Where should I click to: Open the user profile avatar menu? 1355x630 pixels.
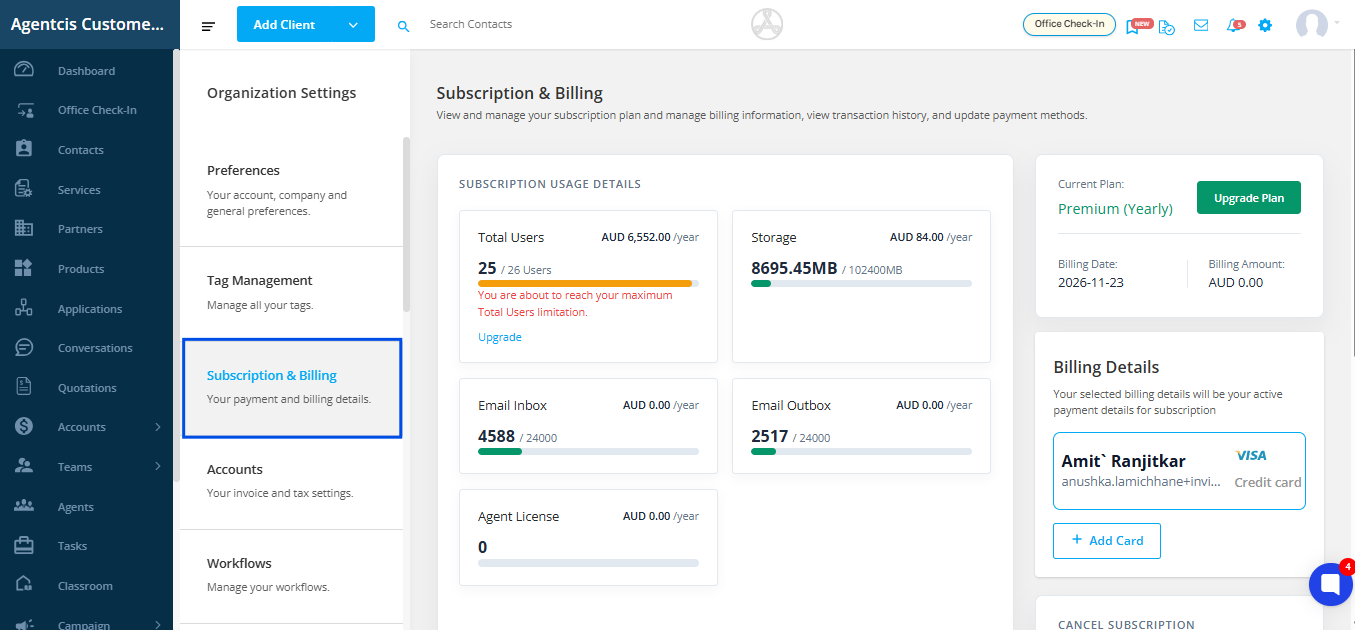(1312, 25)
